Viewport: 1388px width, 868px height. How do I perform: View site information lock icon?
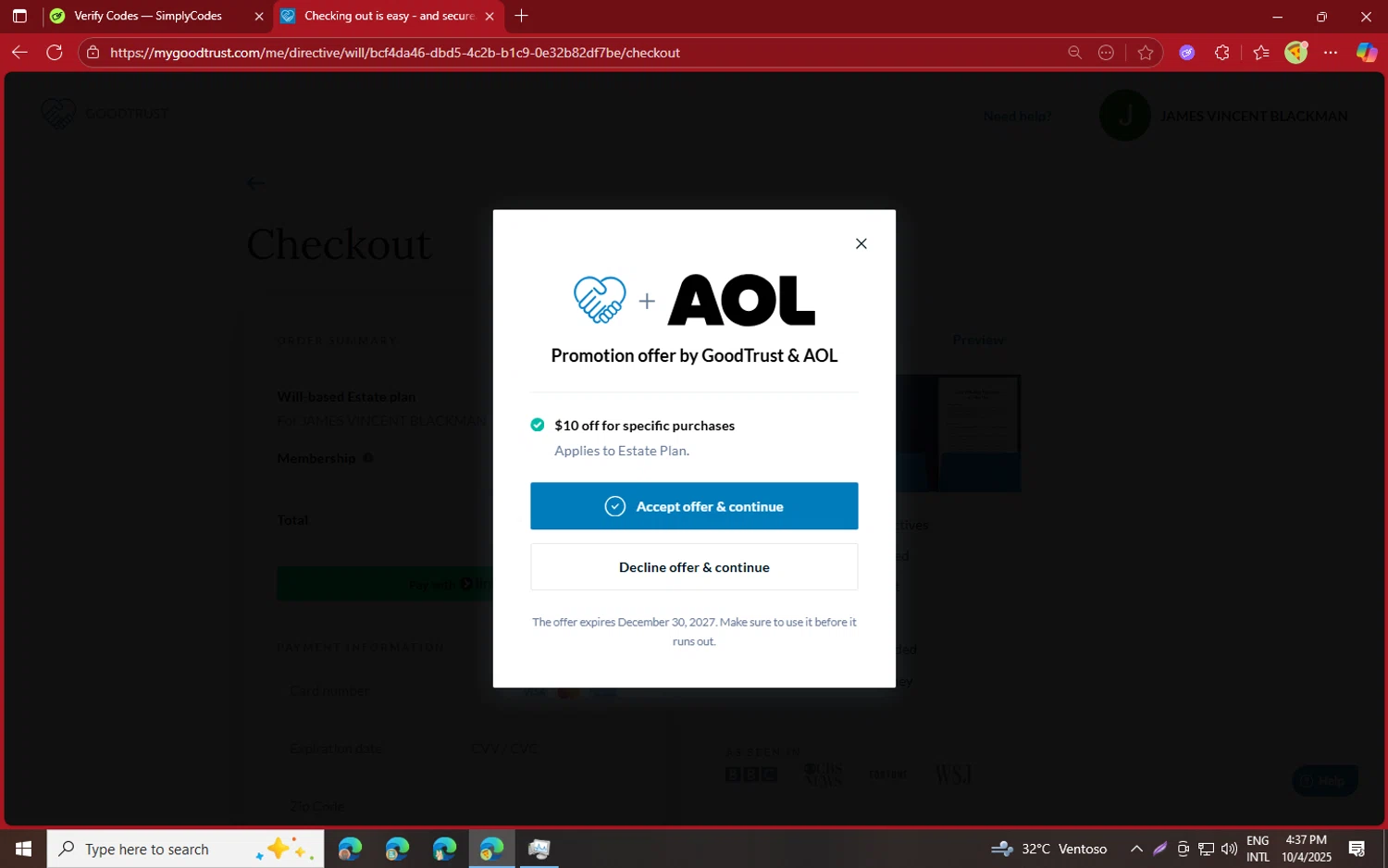tap(93, 53)
